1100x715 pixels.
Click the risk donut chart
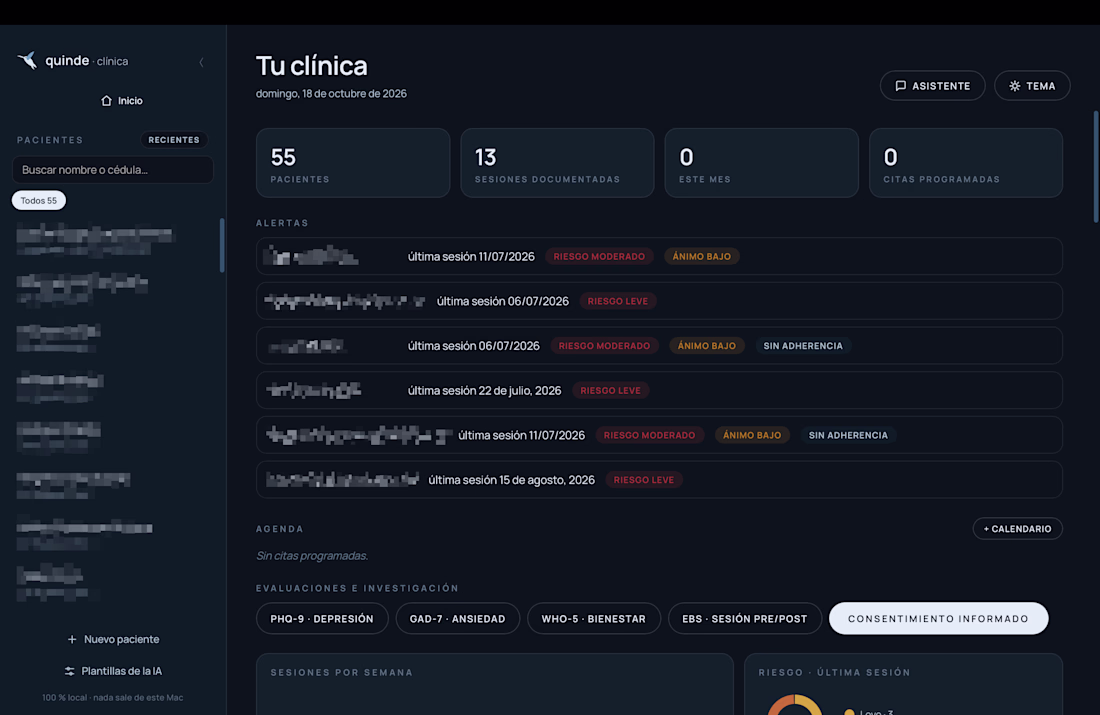tap(795, 704)
